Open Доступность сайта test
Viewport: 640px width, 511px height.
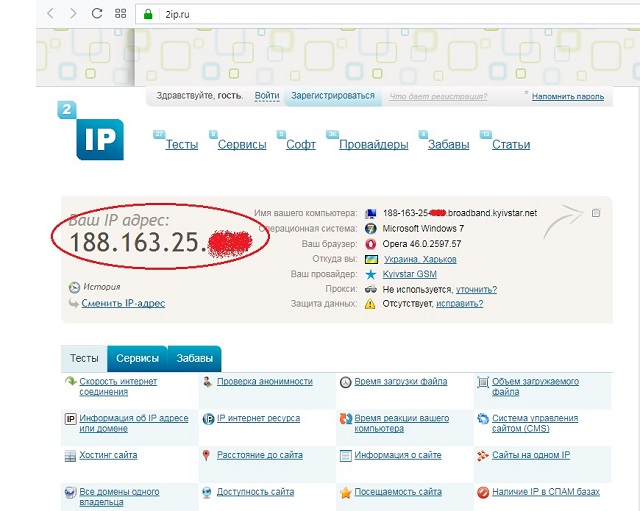[x=255, y=492]
